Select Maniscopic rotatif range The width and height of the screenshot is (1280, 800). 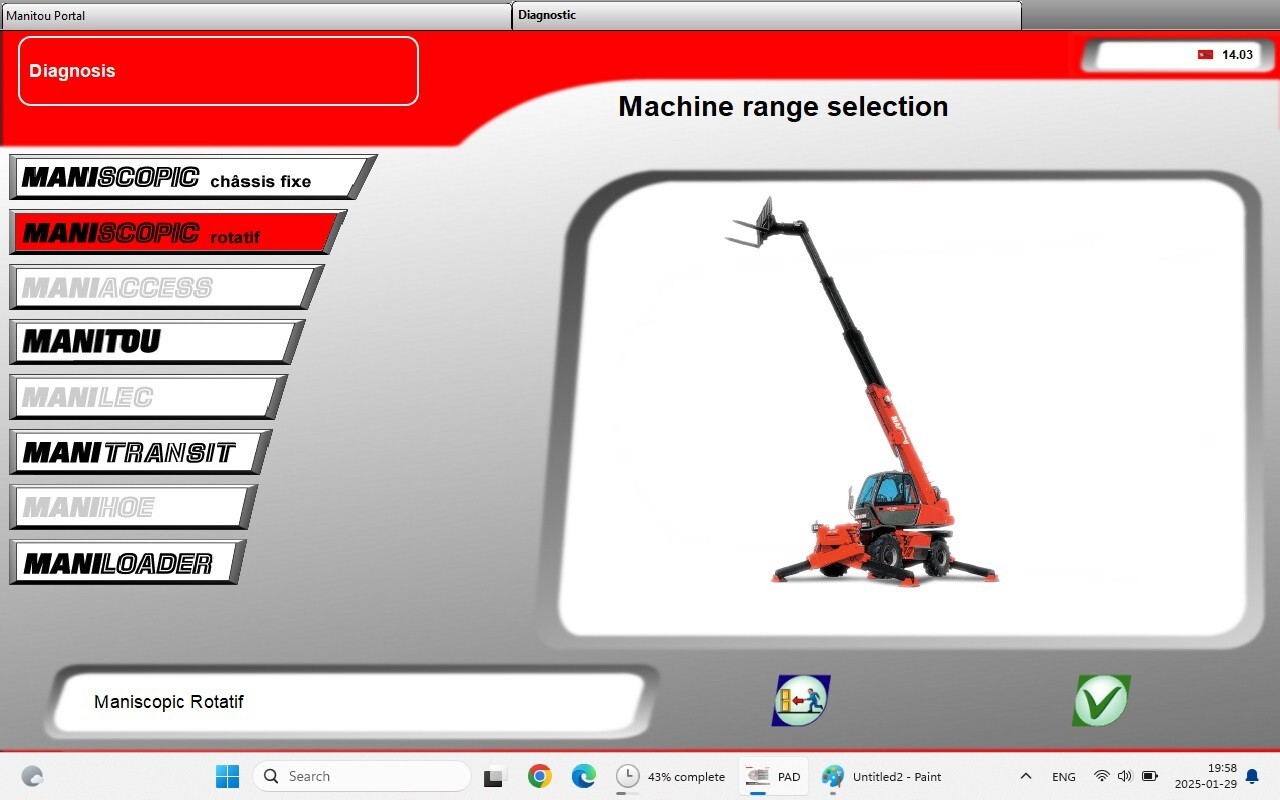point(178,232)
